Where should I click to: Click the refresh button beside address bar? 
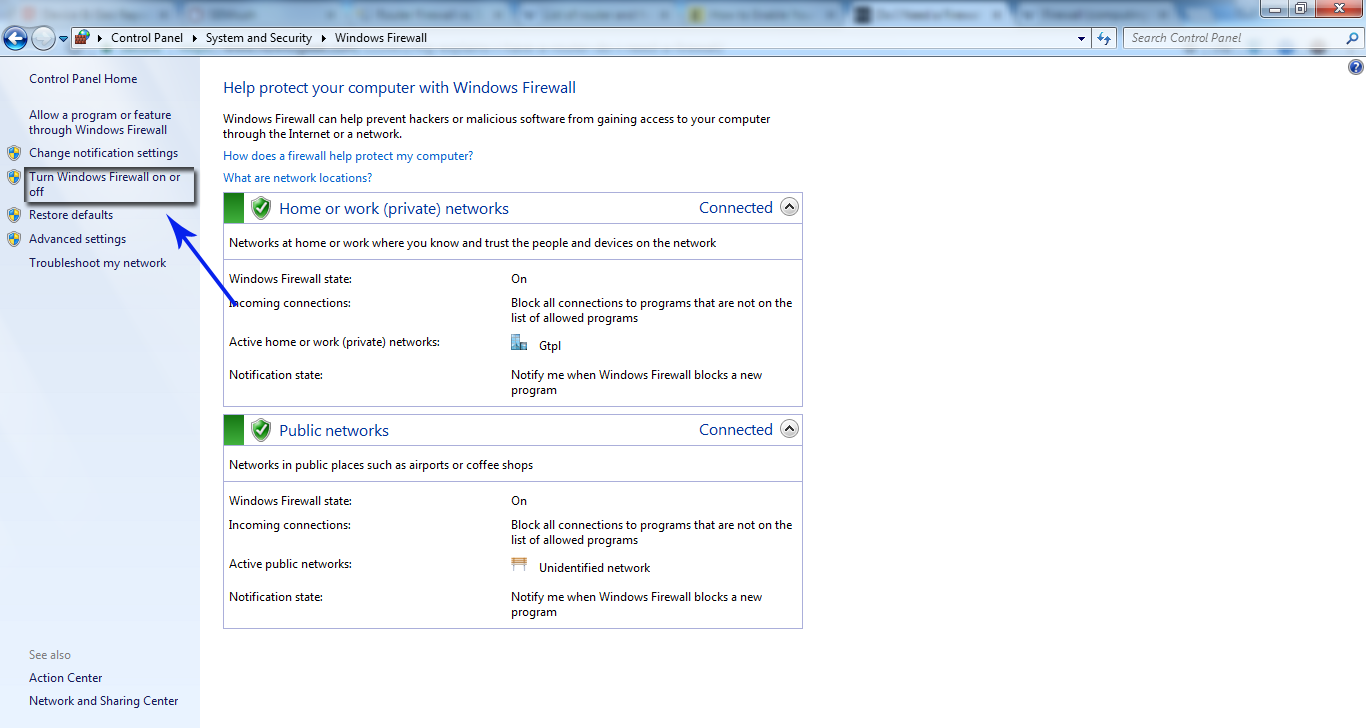click(x=1104, y=38)
